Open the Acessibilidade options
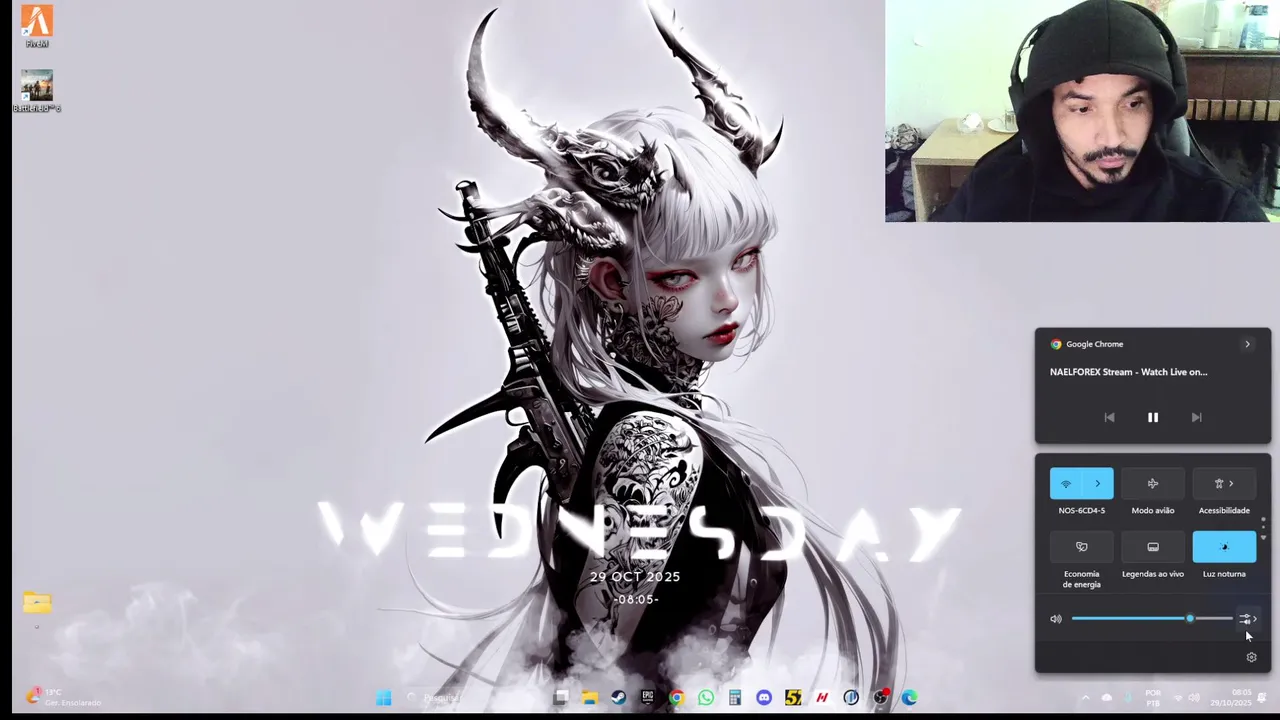Image resolution: width=1280 pixels, height=720 pixels. [x=1224, y=483]
